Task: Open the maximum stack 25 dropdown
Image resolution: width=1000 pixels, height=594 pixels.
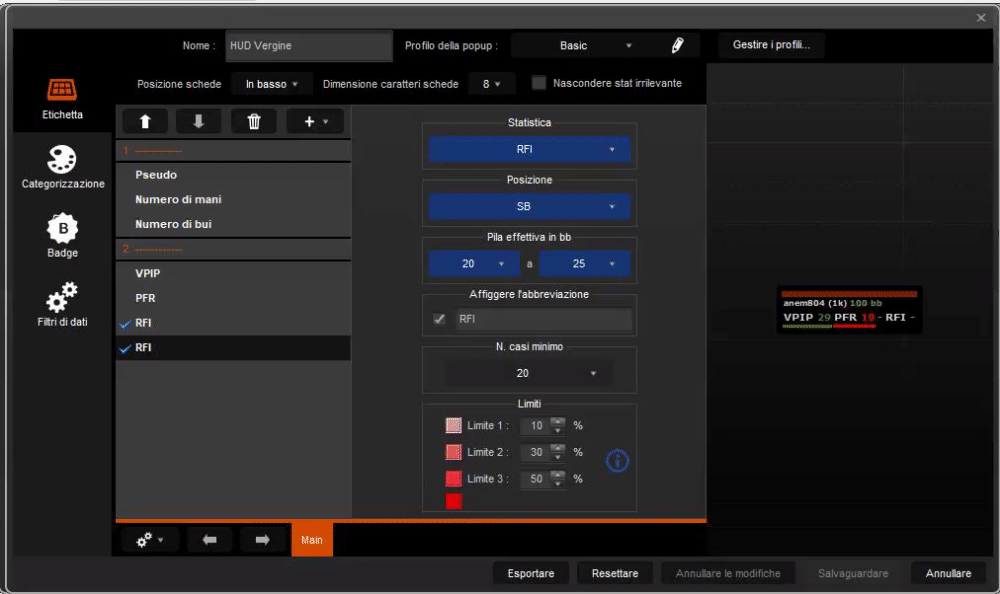Action: point(585,264)
